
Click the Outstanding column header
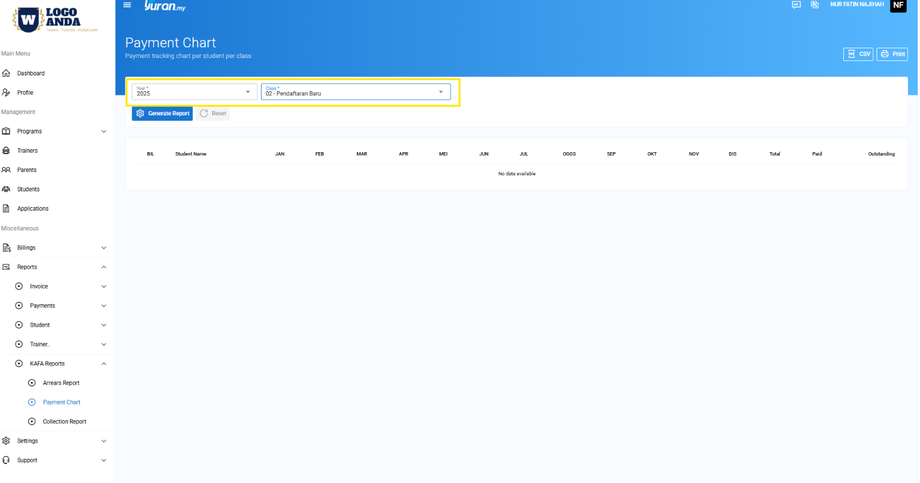[x=881, y=154]
